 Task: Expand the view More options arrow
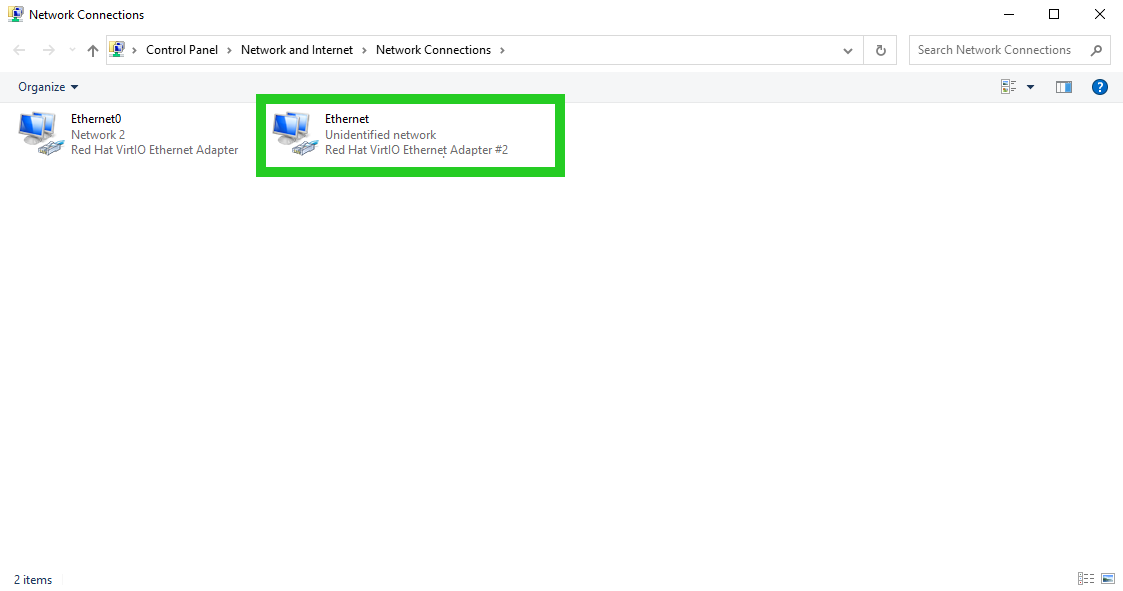[1031, 87]
